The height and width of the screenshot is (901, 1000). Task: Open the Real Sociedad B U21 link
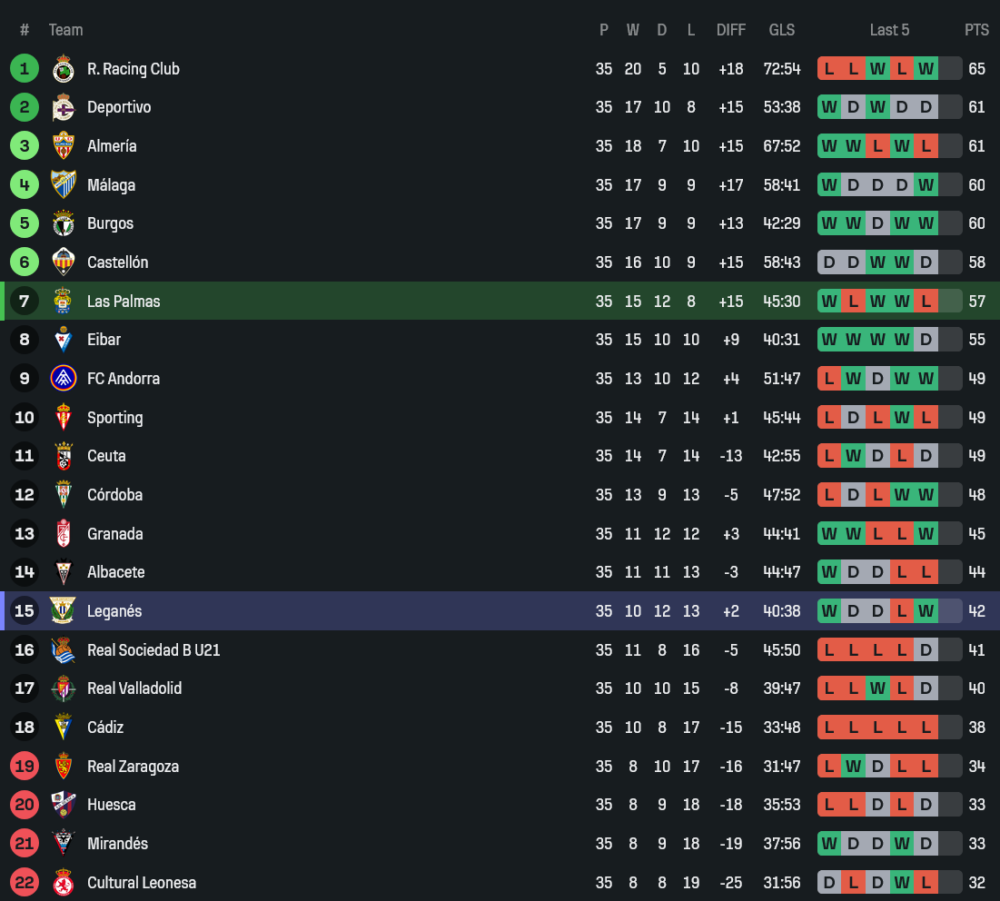pos(153,650)
